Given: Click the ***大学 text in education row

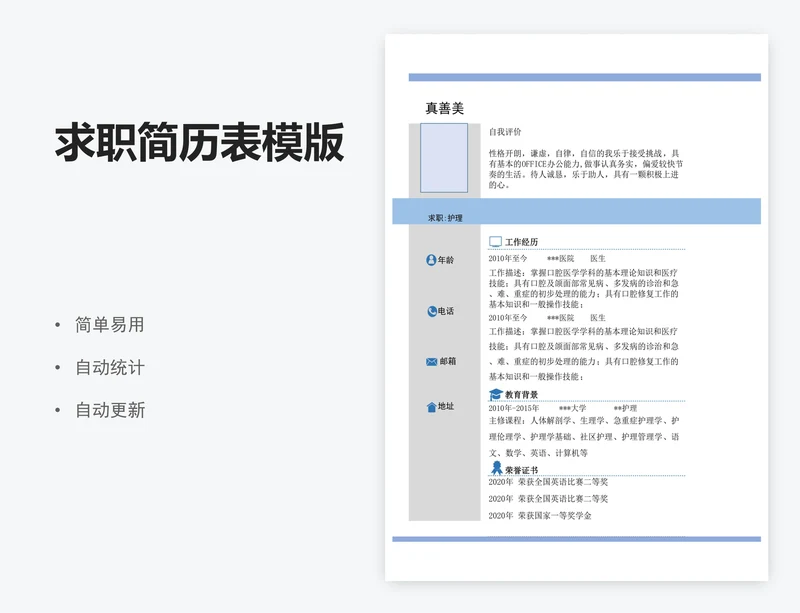Looking at the screenshot, I should pyautogui.click(x=572, y=408).
